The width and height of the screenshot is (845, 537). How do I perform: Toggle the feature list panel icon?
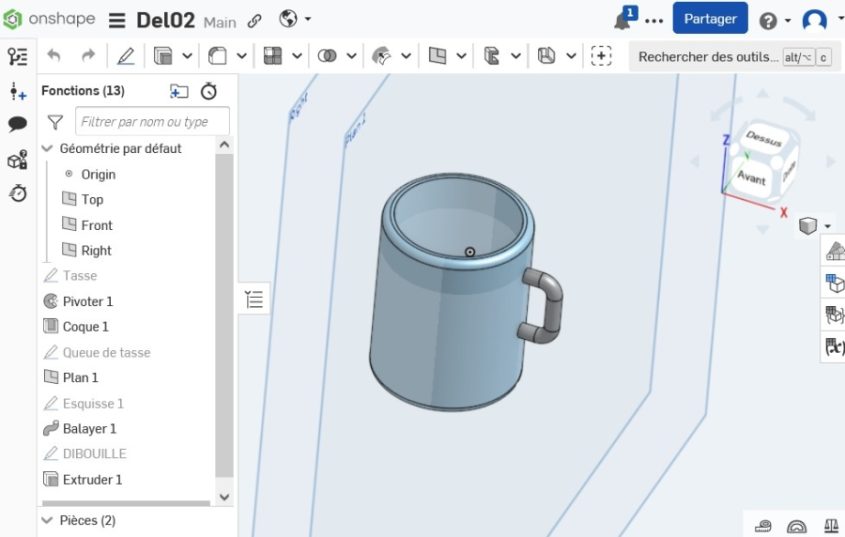coord(254,299)
